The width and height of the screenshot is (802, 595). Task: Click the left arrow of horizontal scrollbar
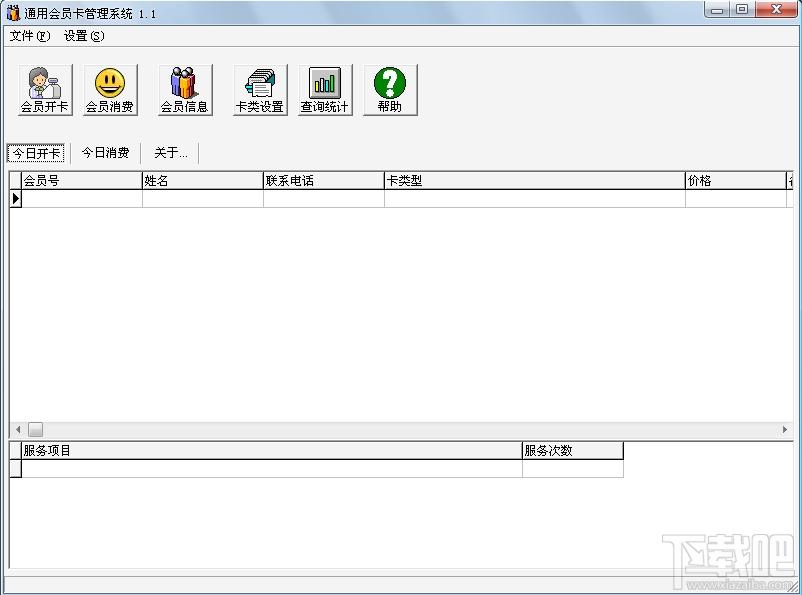pyautogui.click(x=18, y=429)
